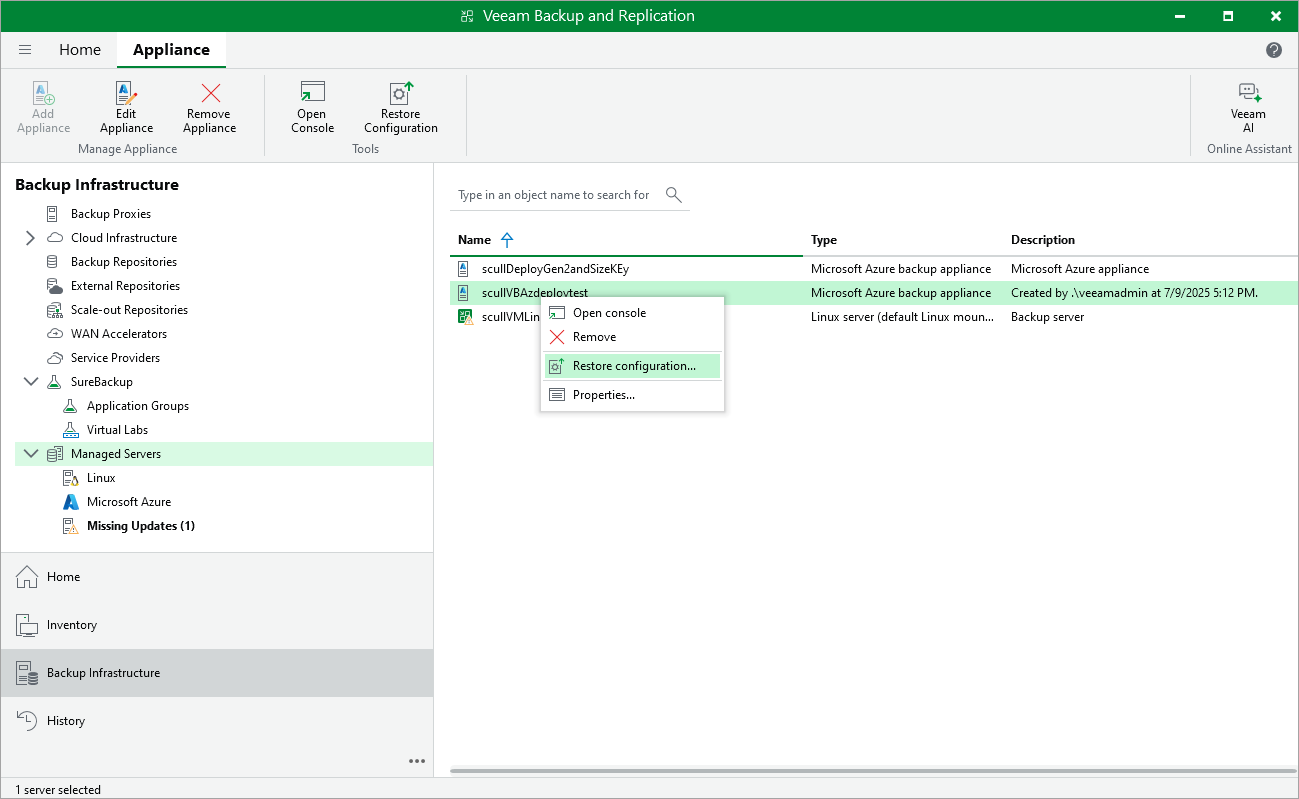Sort by the Description column header
Viewport: 1299px width, 799px height.
click(1043, 240)
